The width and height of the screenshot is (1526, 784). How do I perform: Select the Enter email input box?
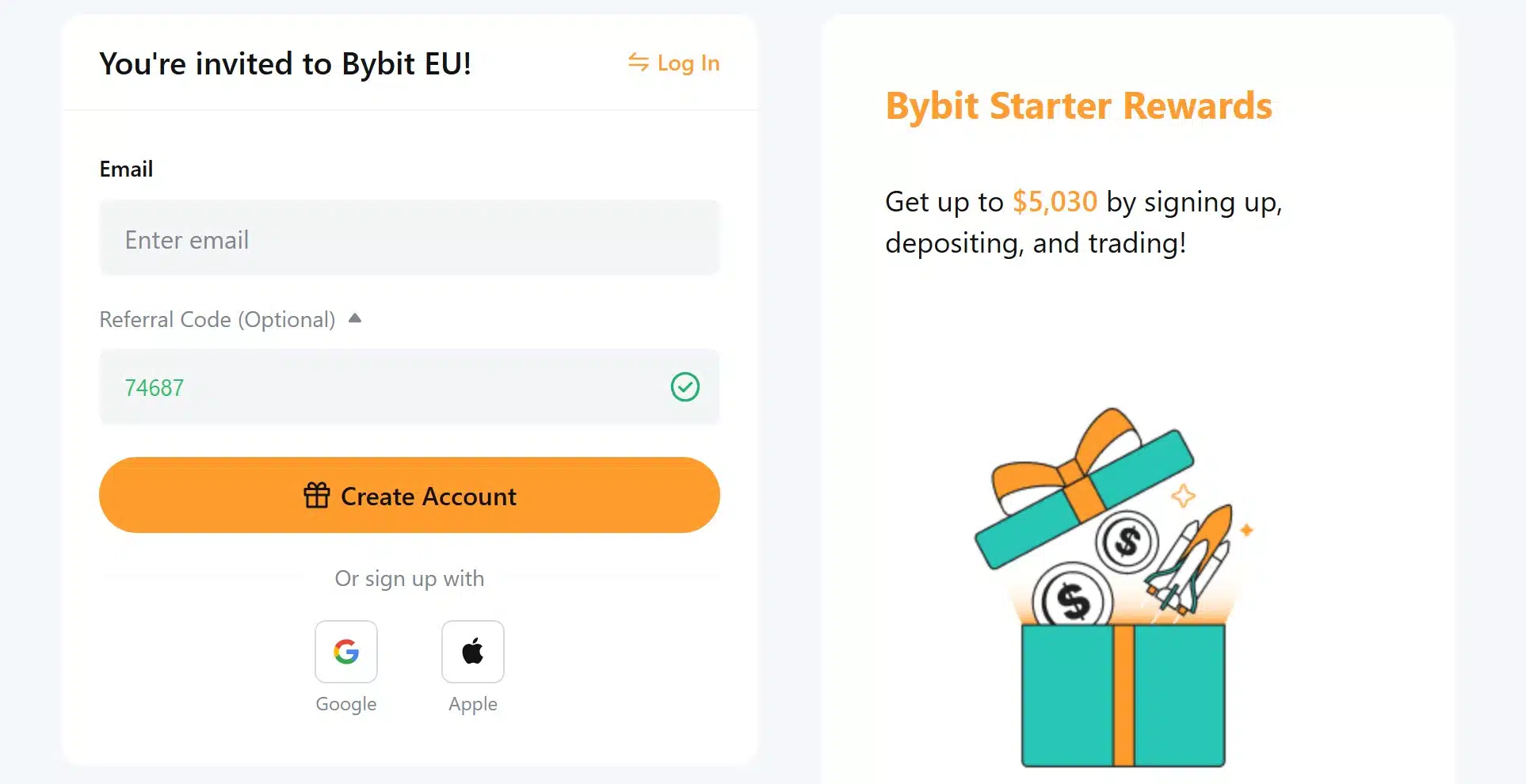point(409,238)
